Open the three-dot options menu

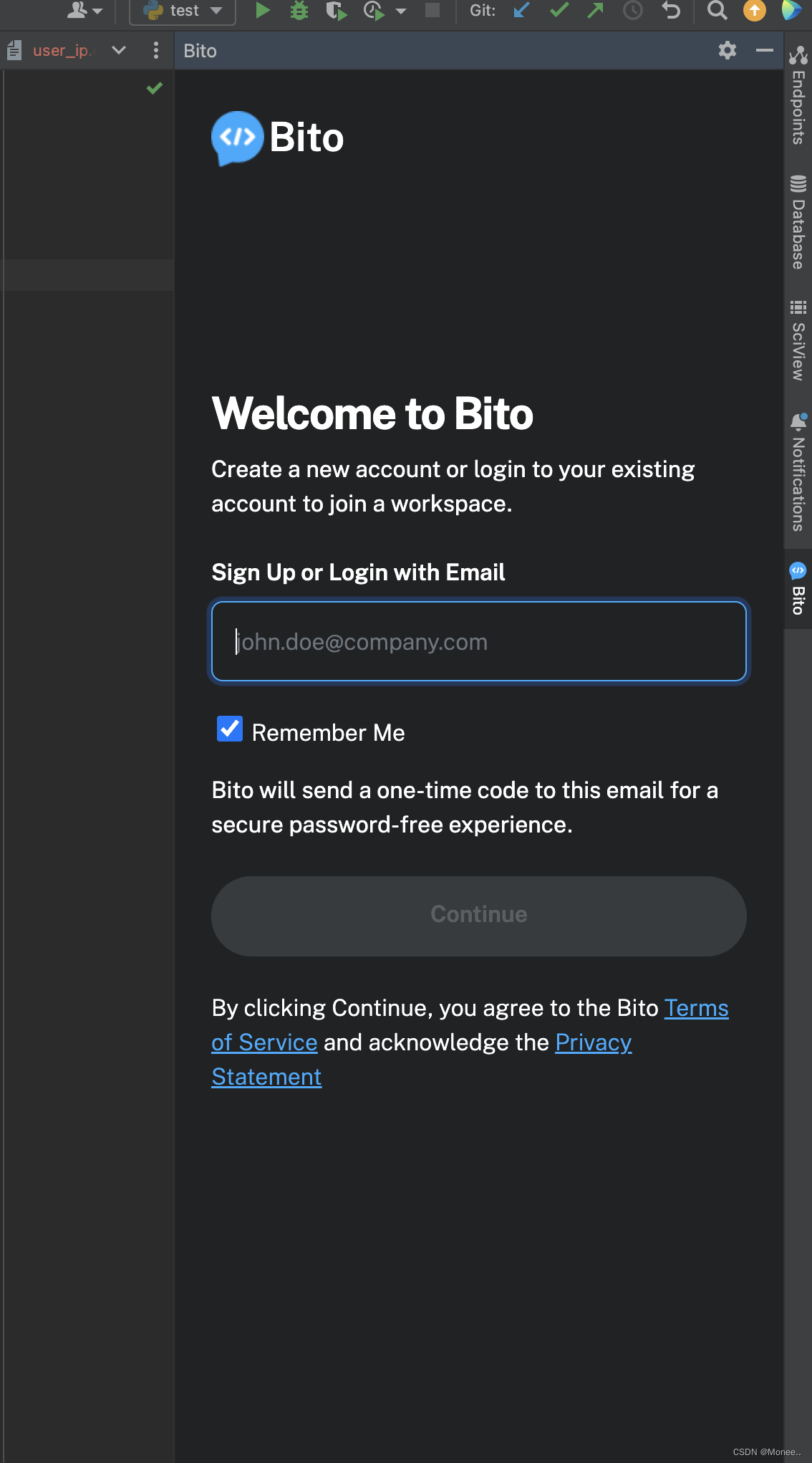[156, 50]
